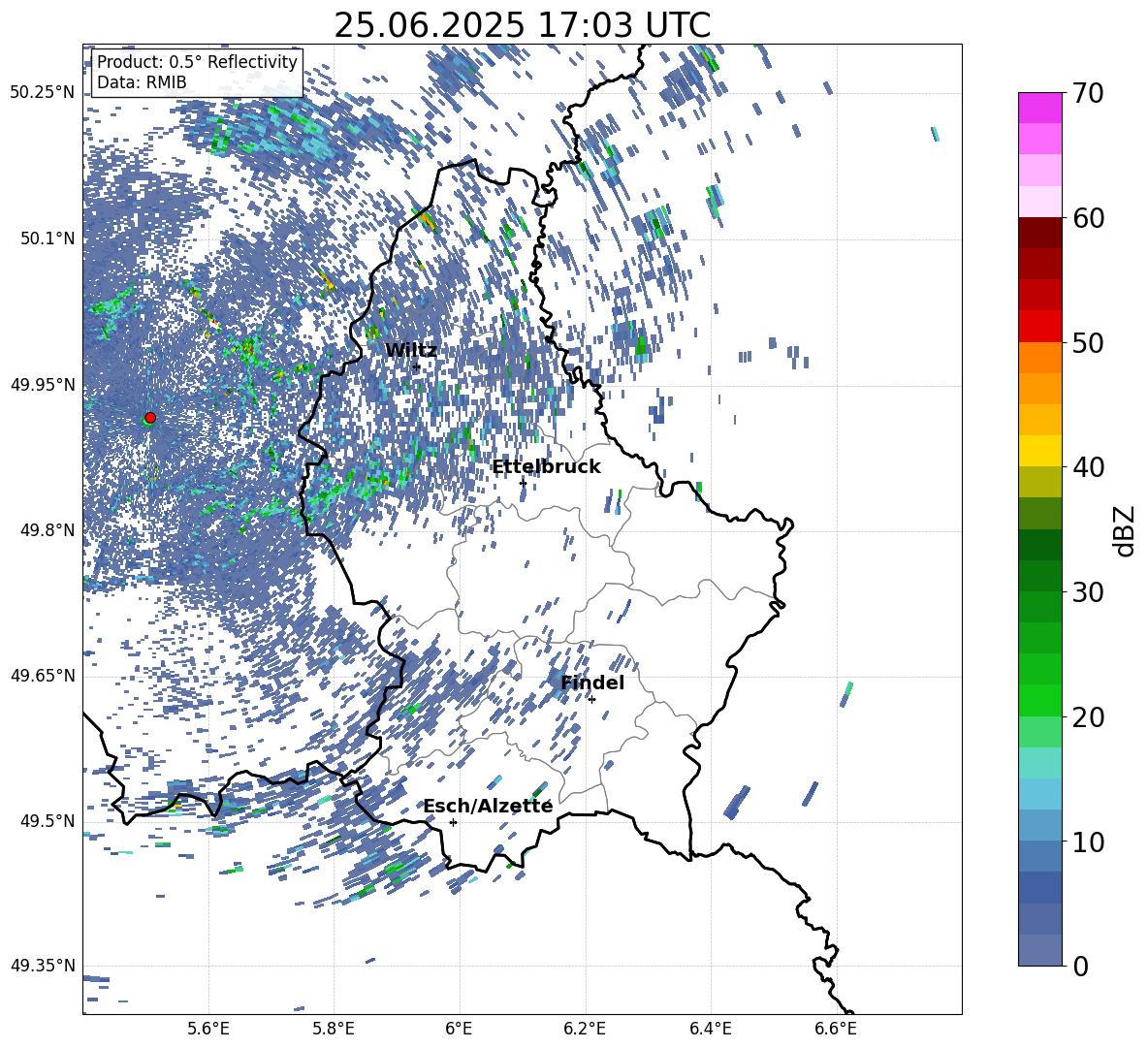Viewport: 1148px width, 1048px height.
Task: Click the 49.8°N latitude label
Action: [x=48, y=530]
